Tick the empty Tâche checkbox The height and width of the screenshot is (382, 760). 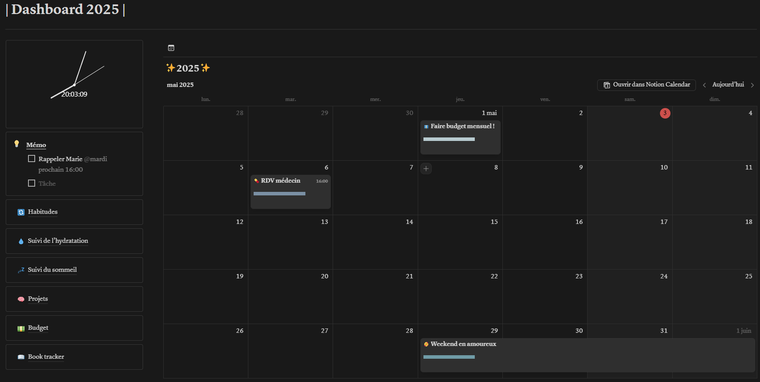coord(32,183)
